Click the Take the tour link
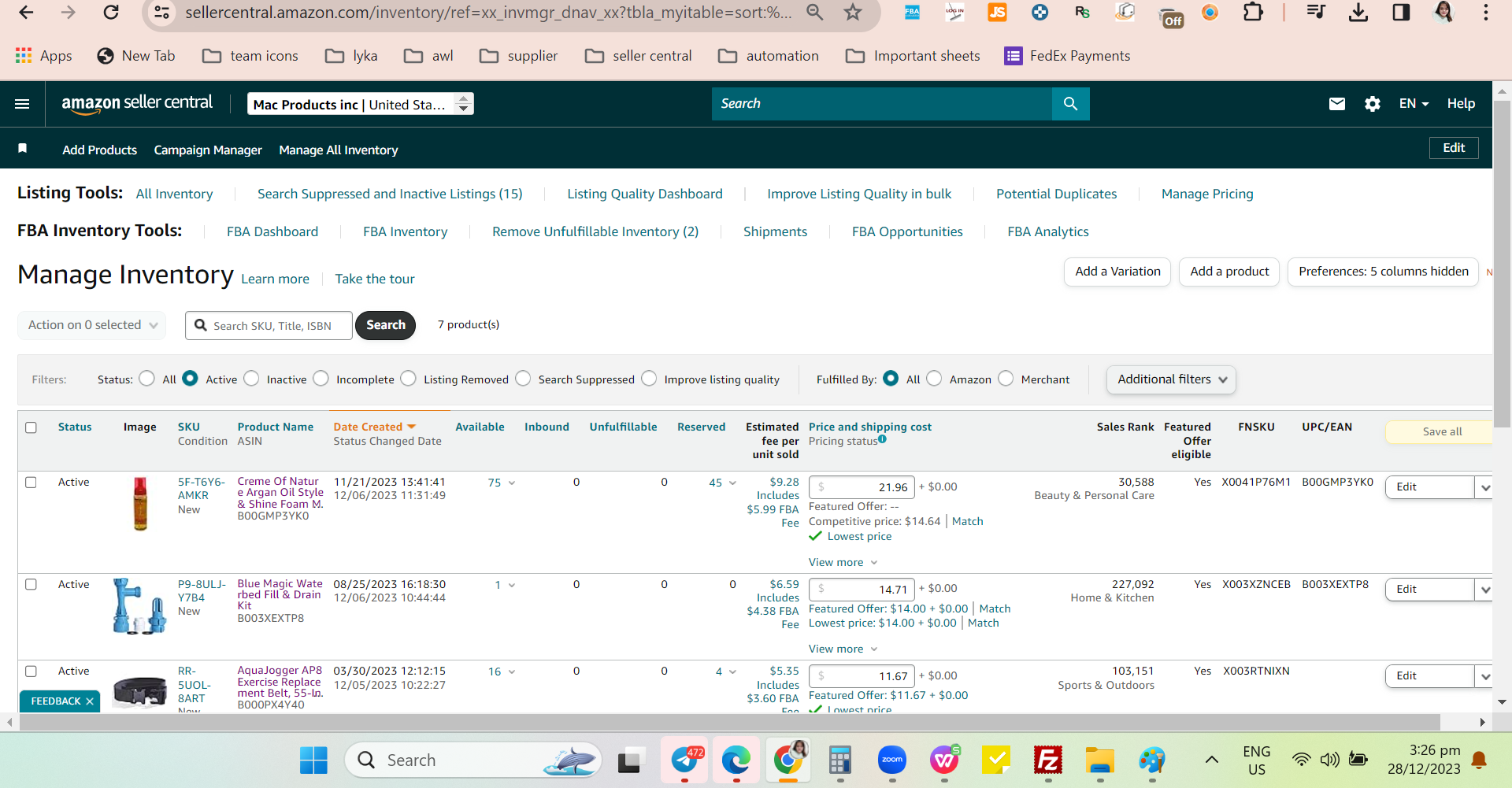This screenshot has height=788, width=1512. pyautogui.click(x=375, y=279)
